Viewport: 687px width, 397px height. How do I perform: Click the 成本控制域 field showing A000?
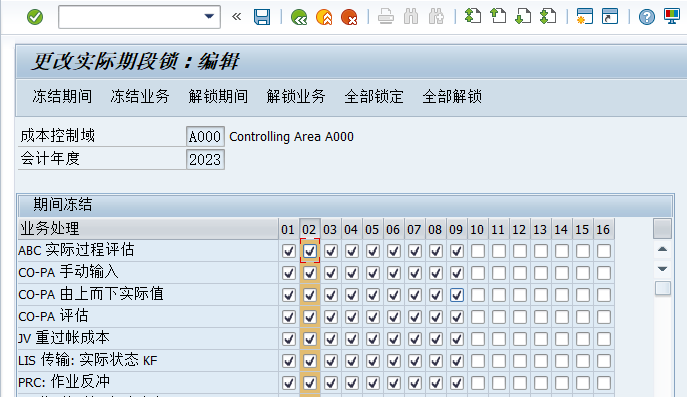click(x=205, y=136)
